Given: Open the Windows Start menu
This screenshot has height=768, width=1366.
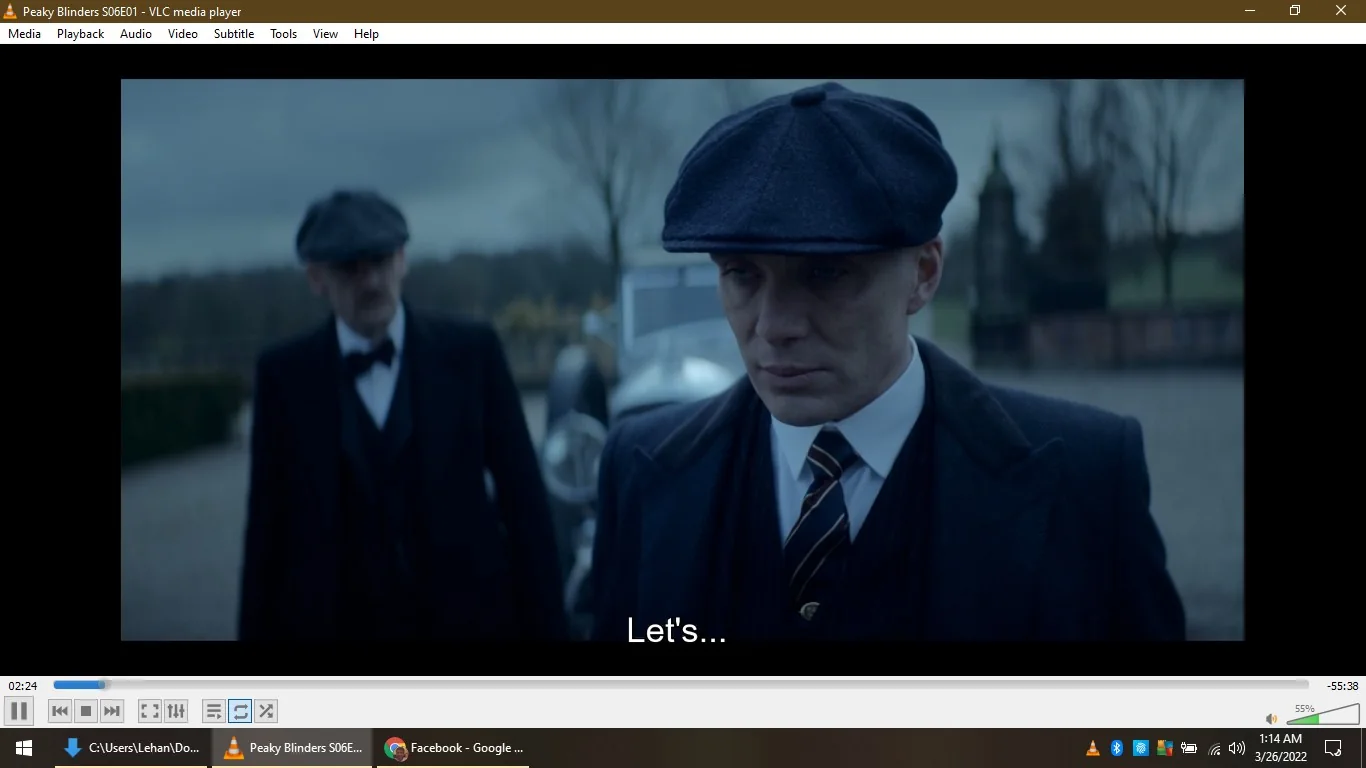Looking at the screenshot, I should 23,748.
